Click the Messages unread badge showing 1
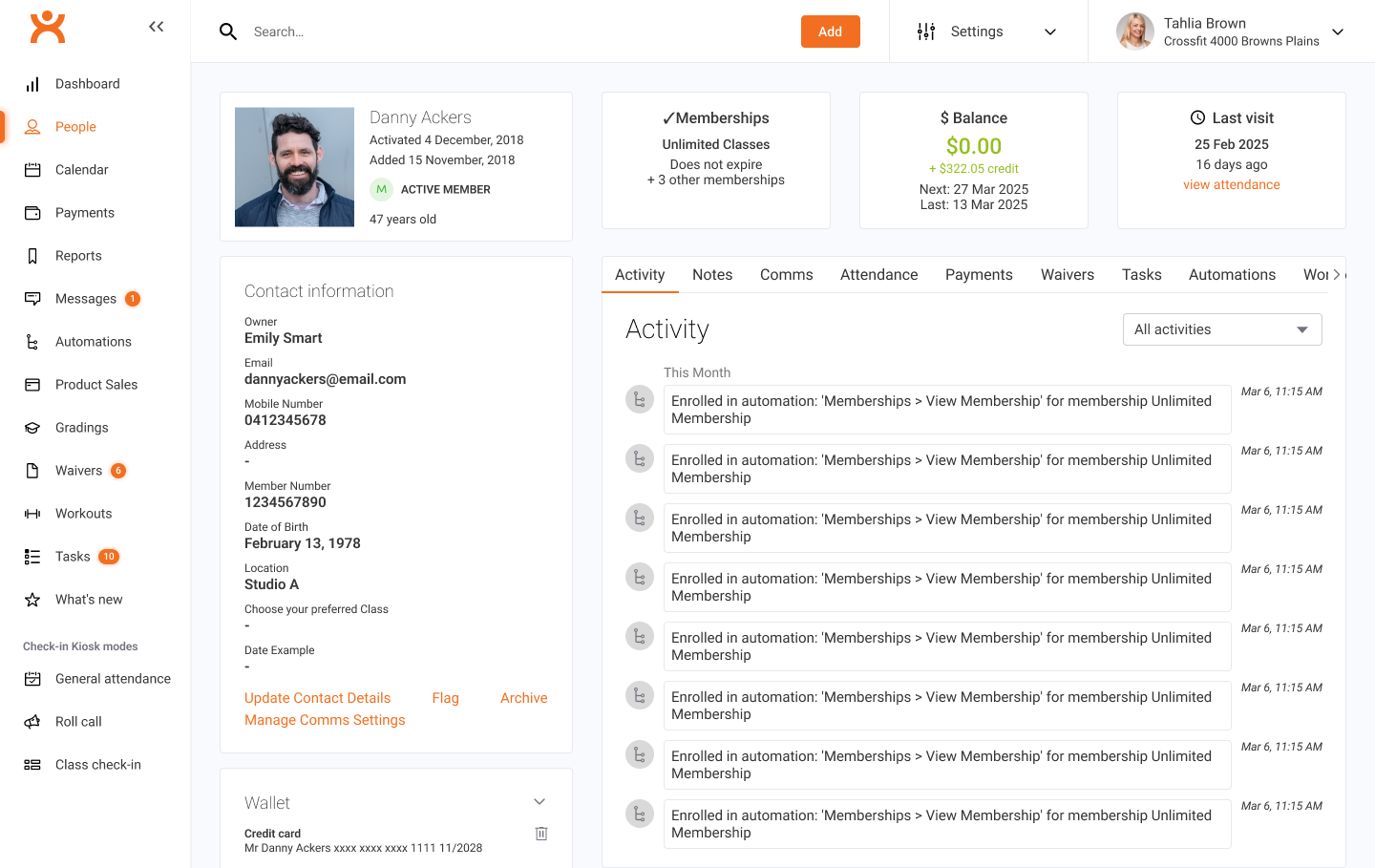 133,299
